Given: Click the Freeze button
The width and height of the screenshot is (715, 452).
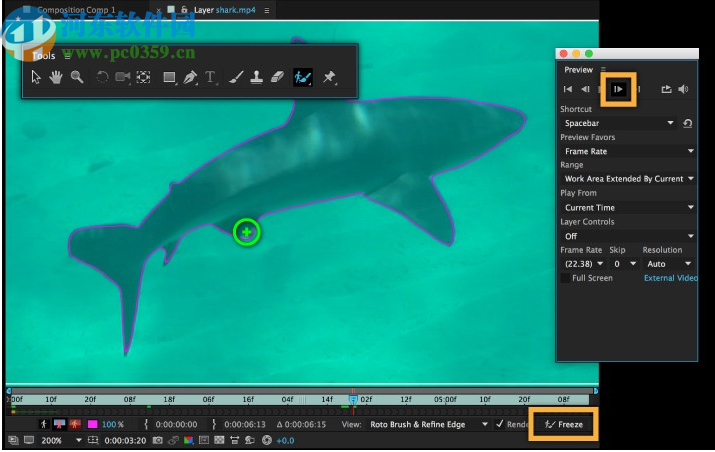Looking at the screenshot, I should click(564, 424).
